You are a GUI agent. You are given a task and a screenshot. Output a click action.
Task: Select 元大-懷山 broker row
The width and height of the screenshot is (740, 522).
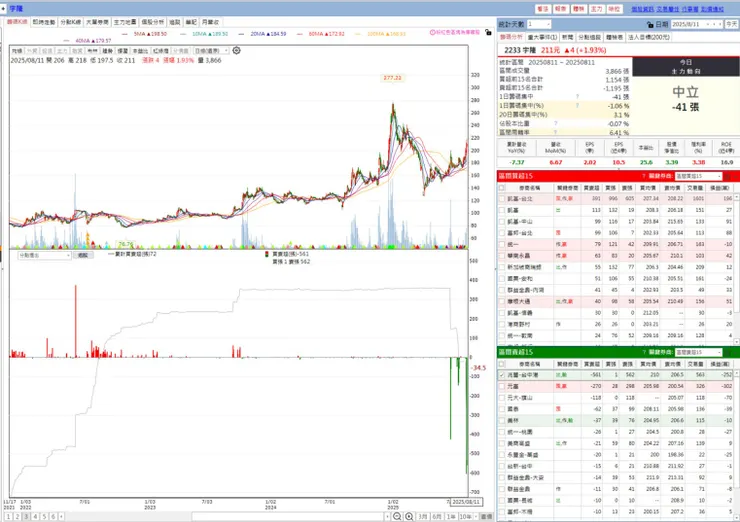[x=615, y=398]
